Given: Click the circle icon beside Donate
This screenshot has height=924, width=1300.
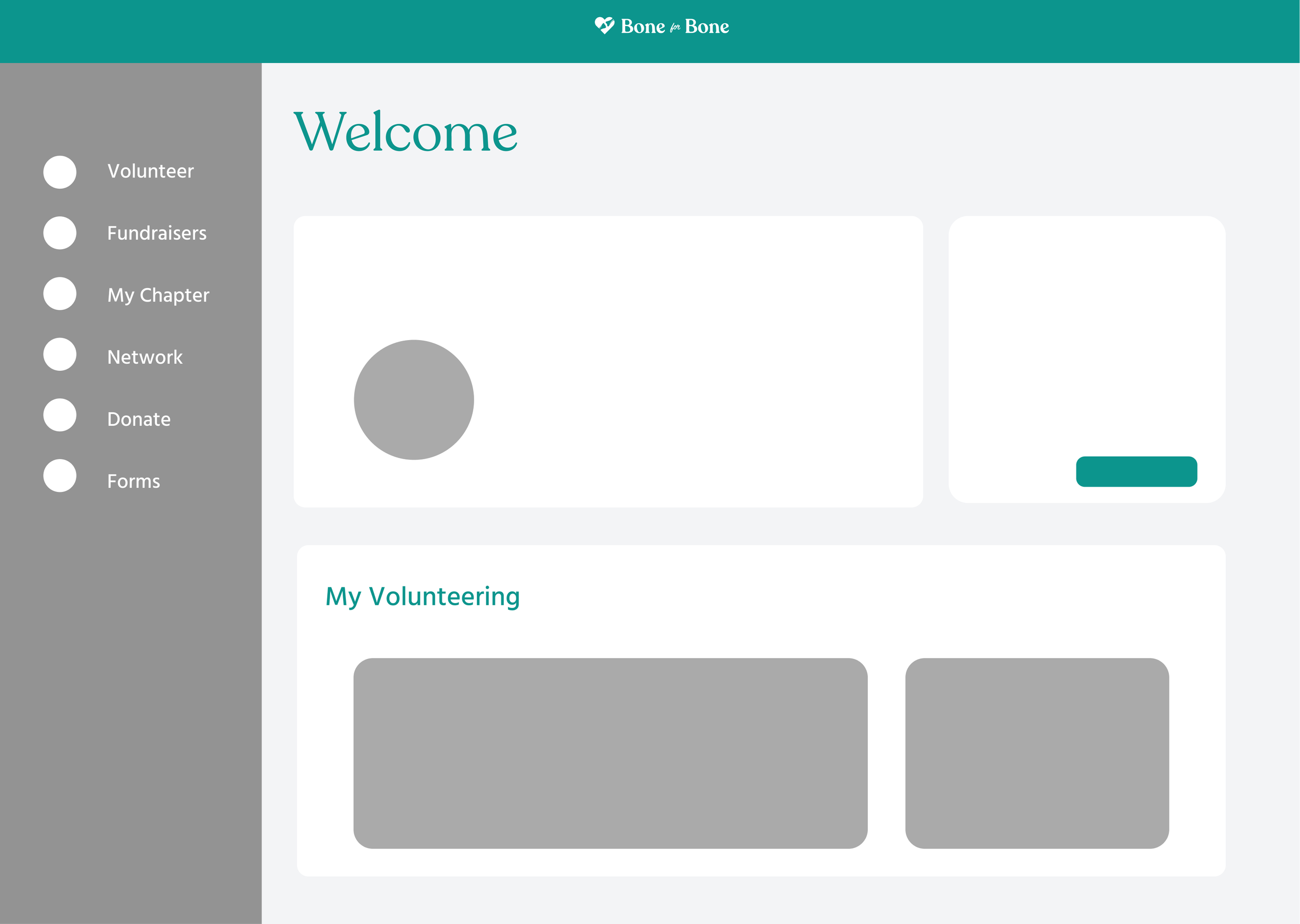Looking at the screenshot, I should click(60, 415).
